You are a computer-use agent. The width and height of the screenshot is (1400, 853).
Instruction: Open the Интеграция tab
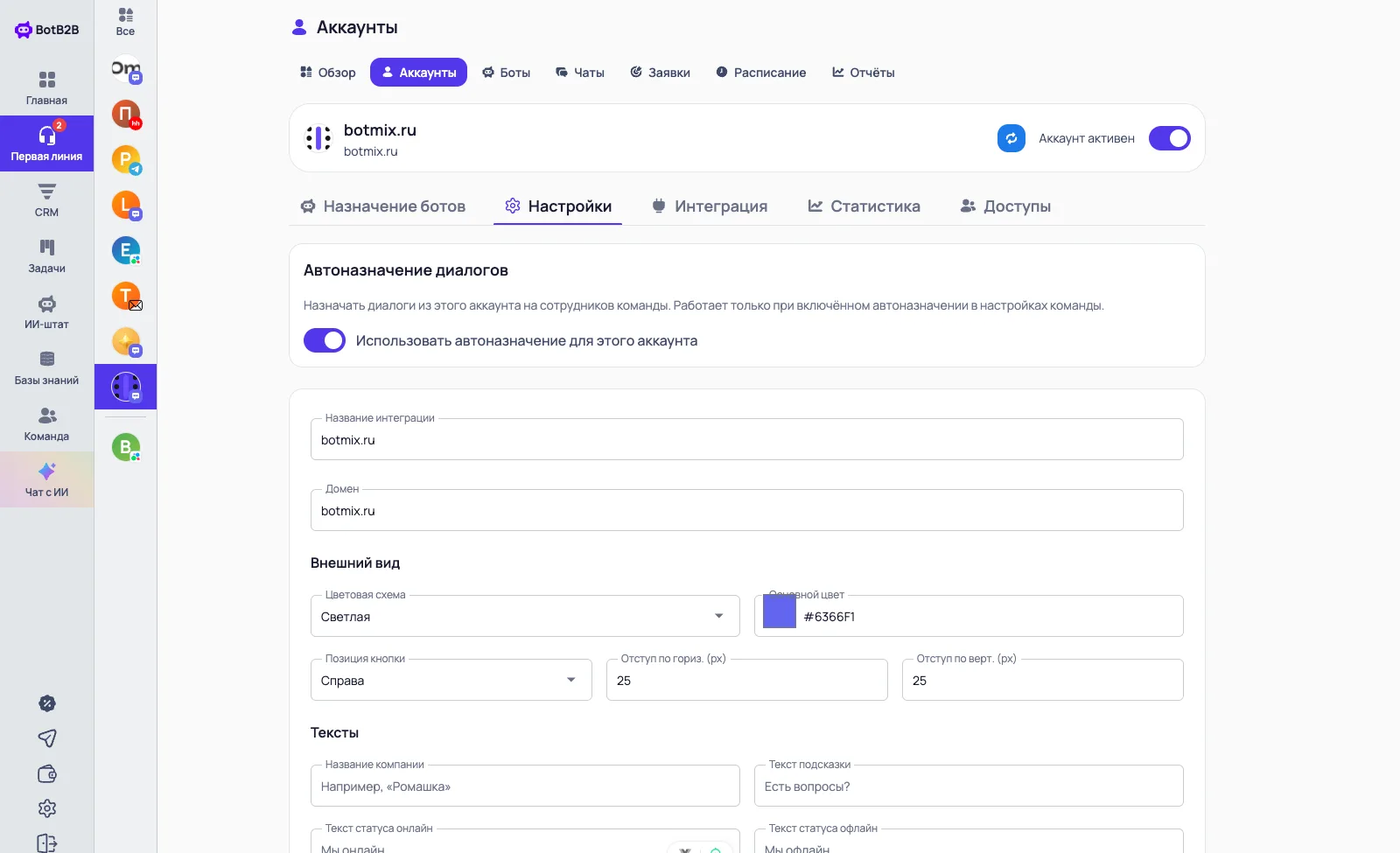(710, 206)
